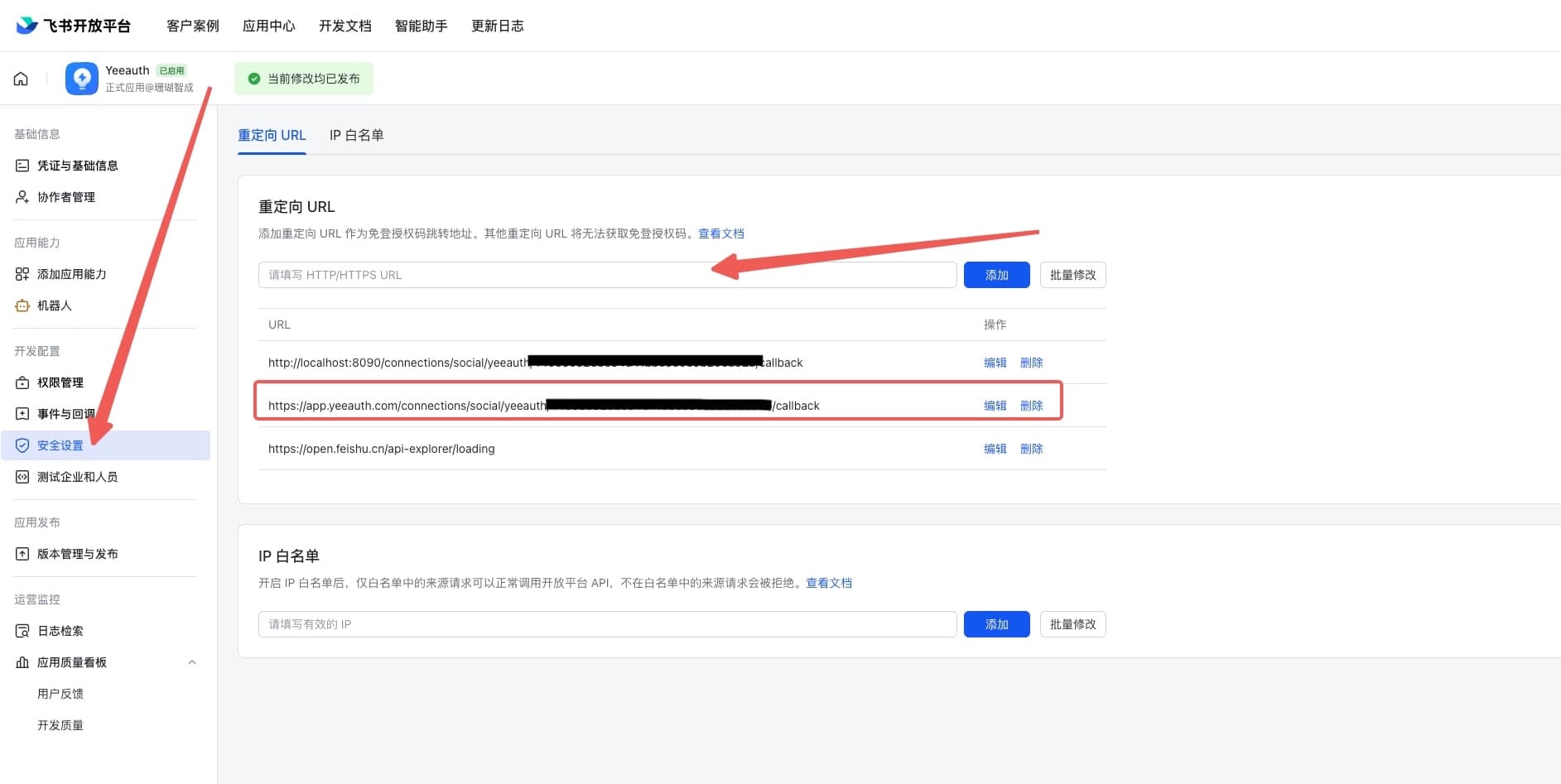
Task: Open 智能助手 in top navigation
Action: click(422, 26)
